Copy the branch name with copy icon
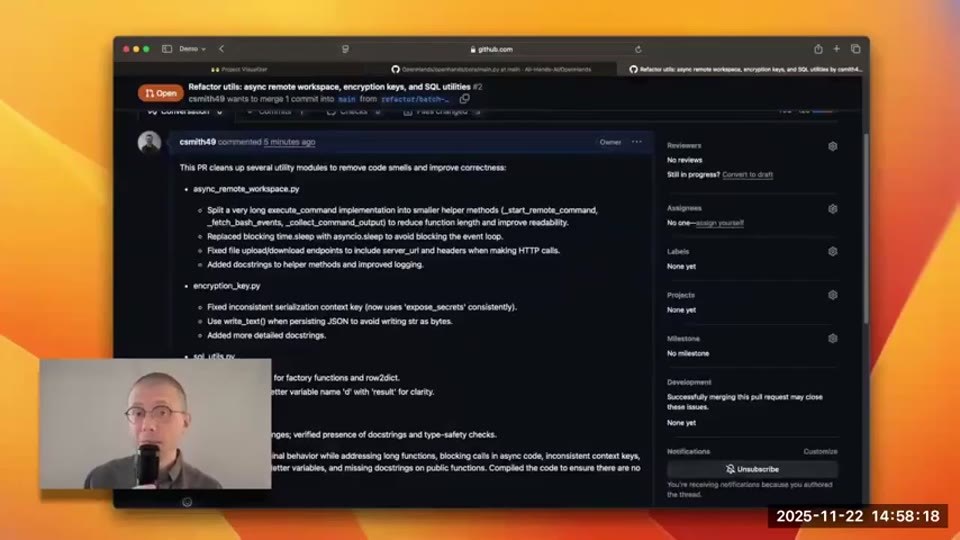Screen dimensions: 960x540 tap(465, 99)
